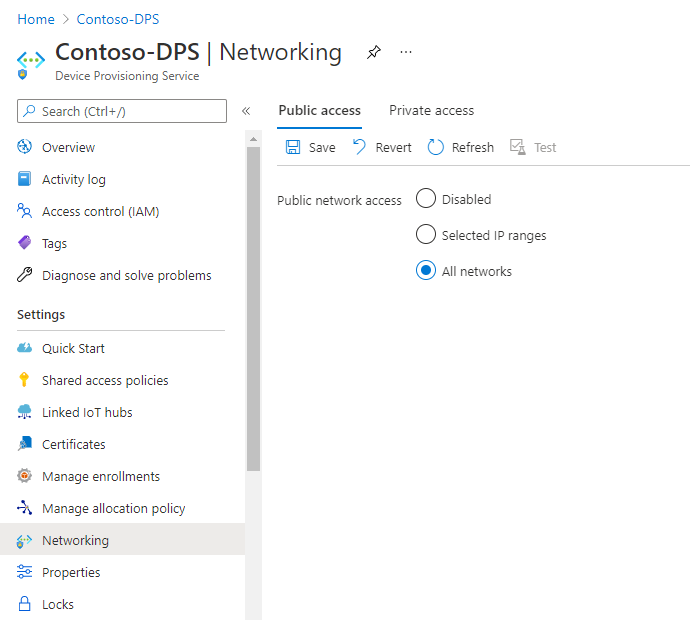
Task: Switch to the Public access tab
Action: coord(319,110)
